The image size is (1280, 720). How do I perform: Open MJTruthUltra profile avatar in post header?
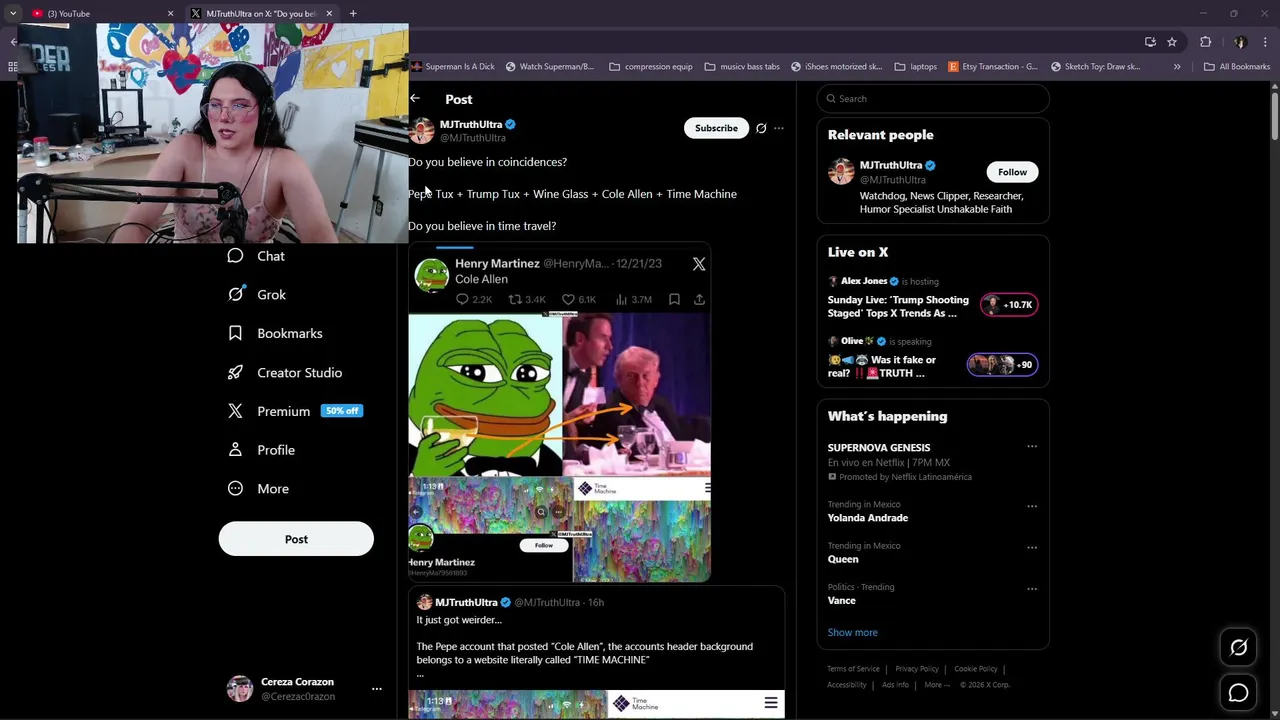(x=422, y=131)
